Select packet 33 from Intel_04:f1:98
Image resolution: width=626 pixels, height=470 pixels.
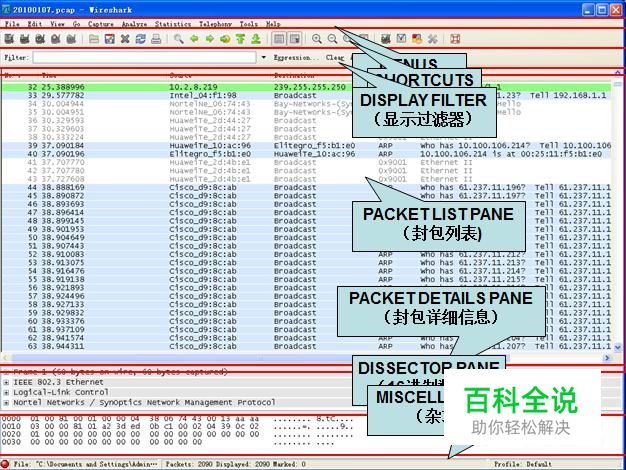tap(306, 95)
